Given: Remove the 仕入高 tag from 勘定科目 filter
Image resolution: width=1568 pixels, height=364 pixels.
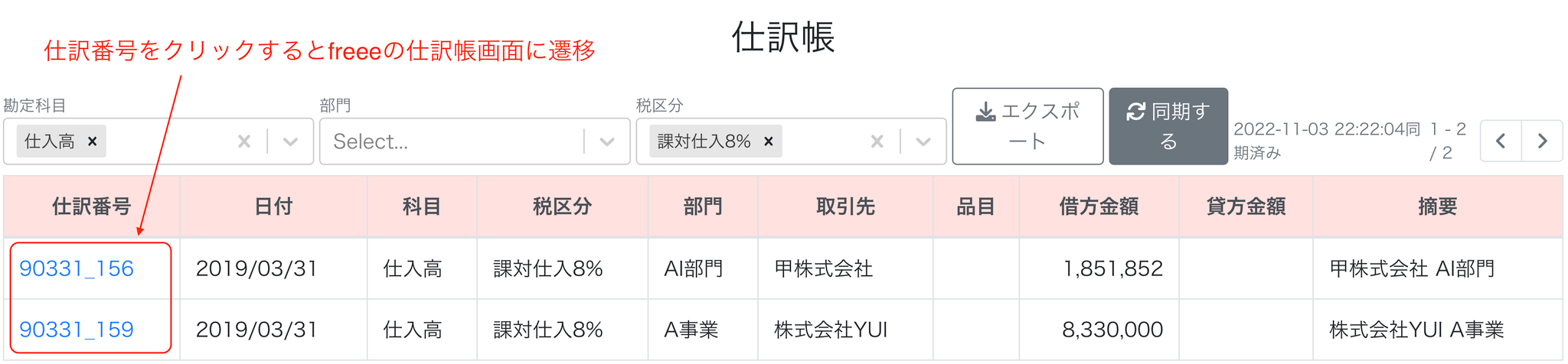Looking at the screenshot, I should coord(92,141).
